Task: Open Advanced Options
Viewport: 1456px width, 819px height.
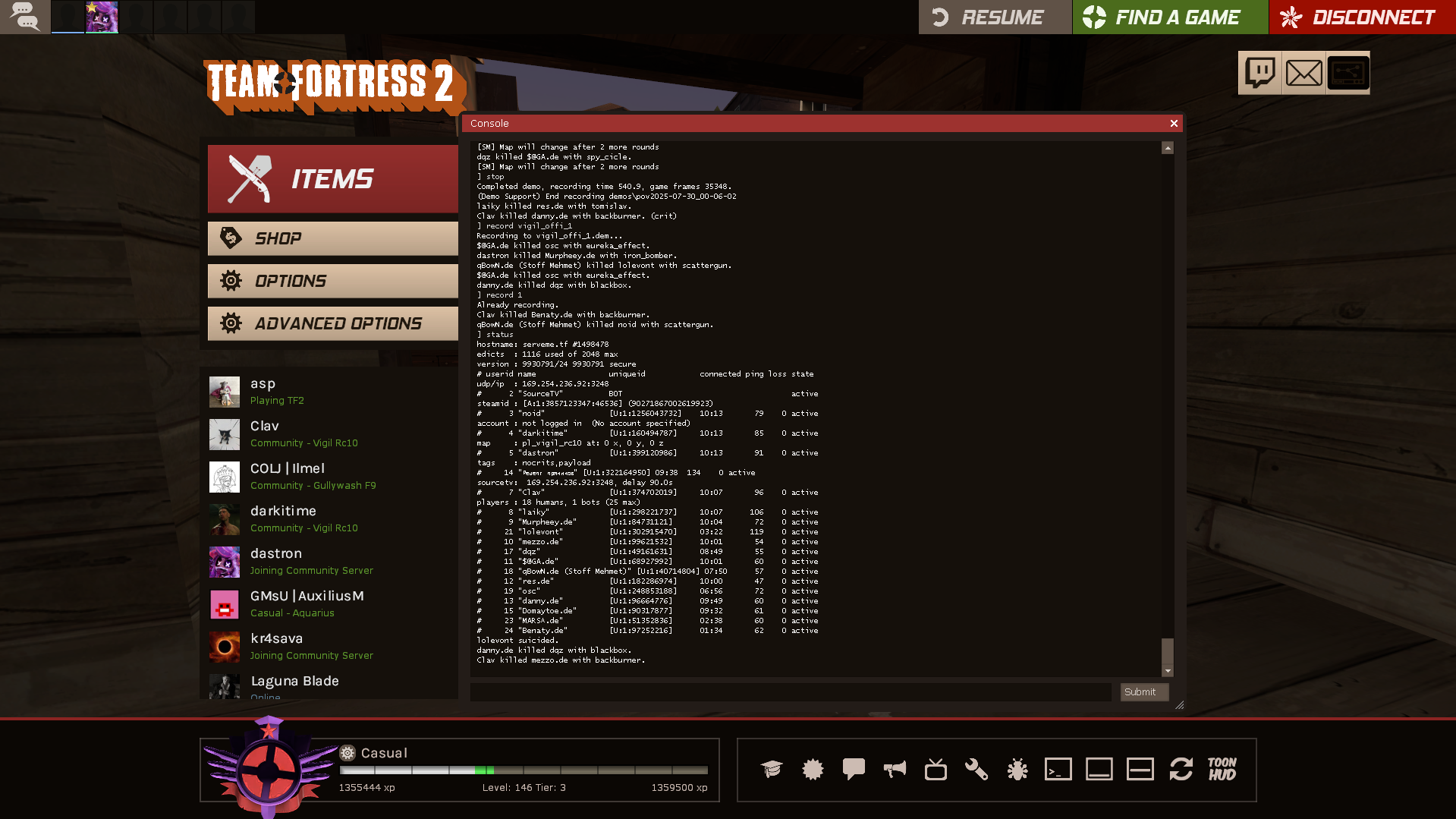Action: point(333,323)
